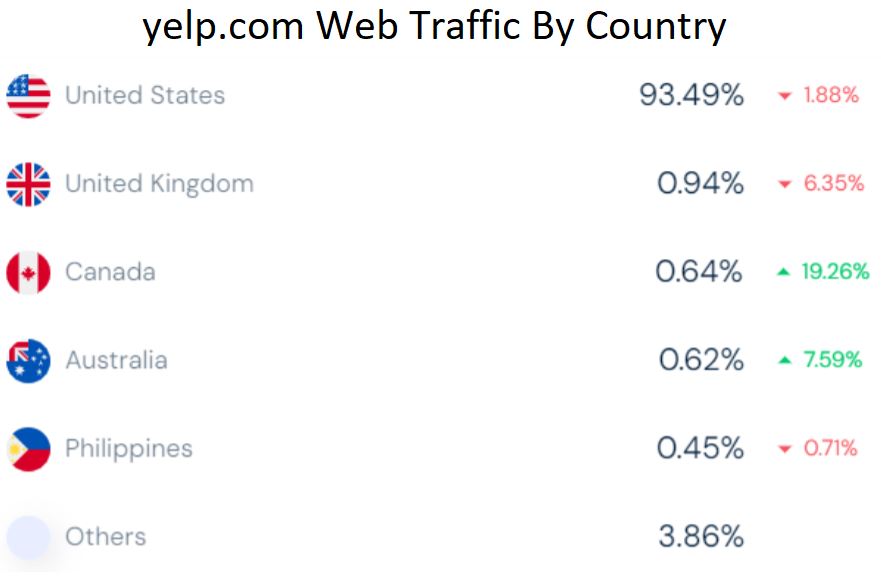Click the United States flag icon

pos(28,96)
